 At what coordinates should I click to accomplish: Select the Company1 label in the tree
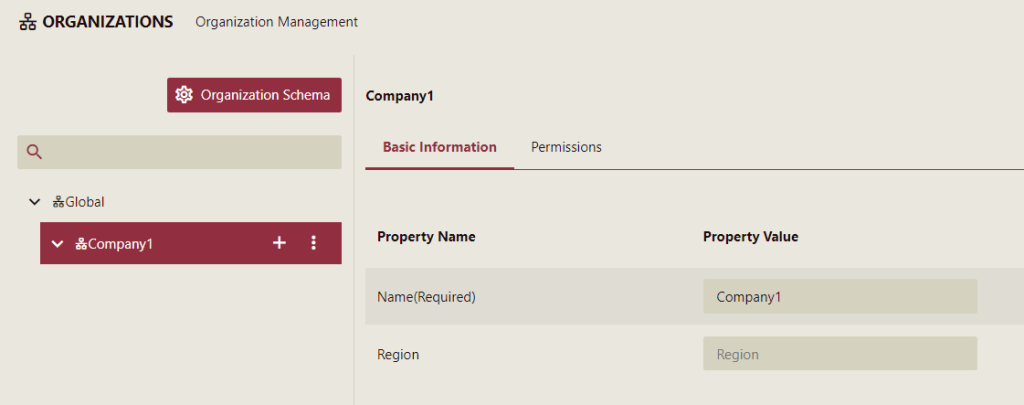click(x=121, y=243)
